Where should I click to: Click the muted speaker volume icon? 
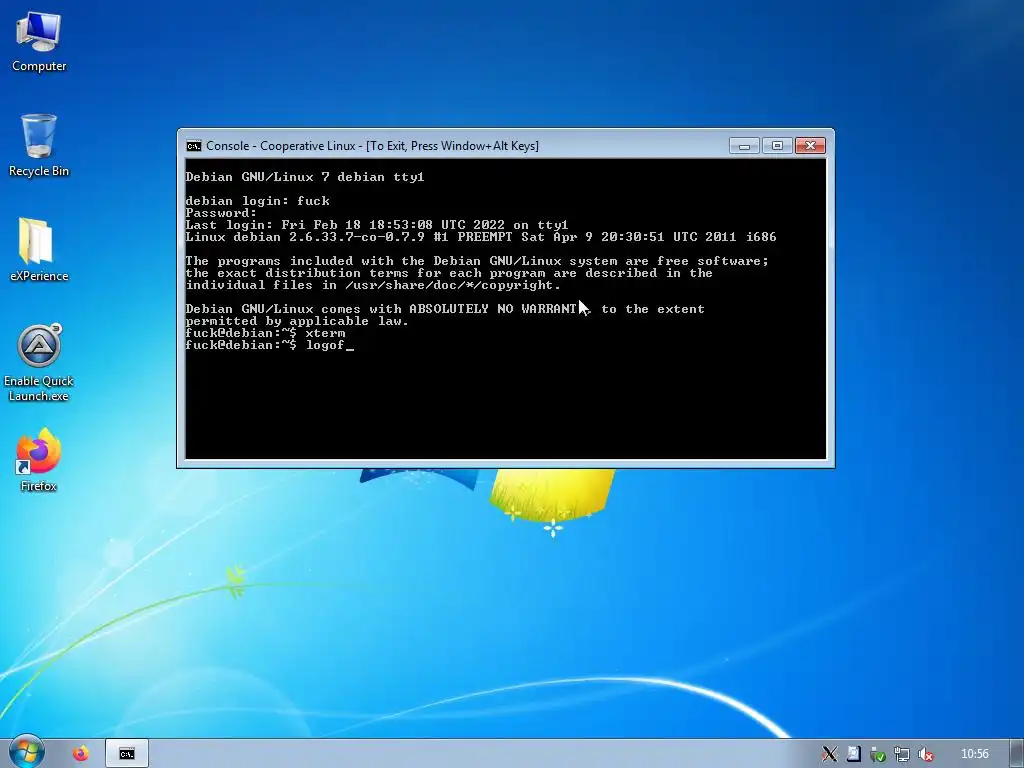click(926, 754)
